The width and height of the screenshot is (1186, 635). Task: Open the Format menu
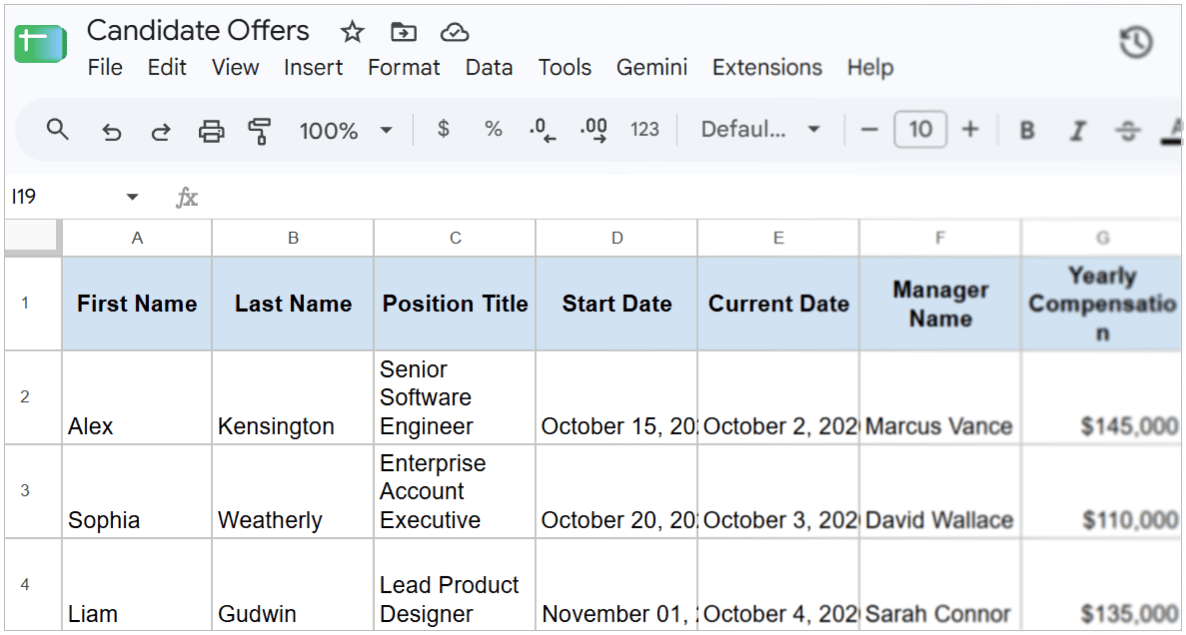coord(404,67)
